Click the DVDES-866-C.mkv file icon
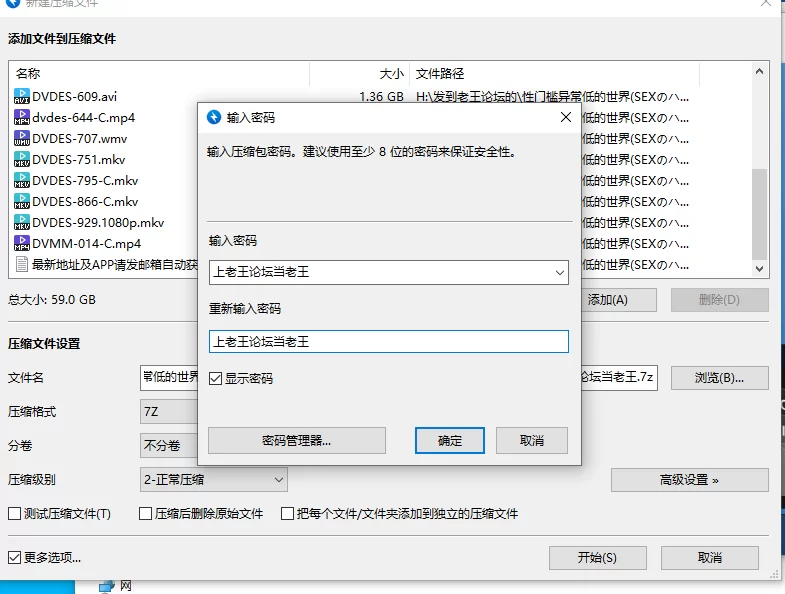The height and width of the screenshot is (594, 785). point(22,201)
